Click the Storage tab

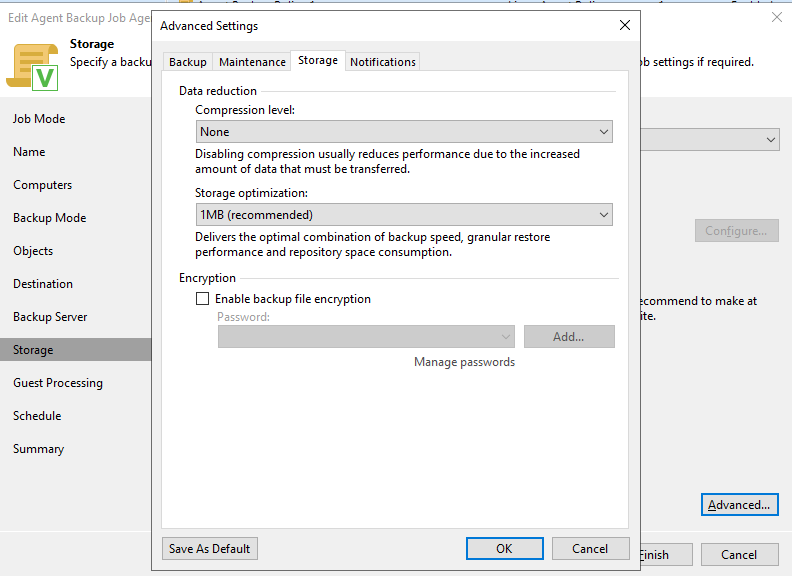point(318,61)
